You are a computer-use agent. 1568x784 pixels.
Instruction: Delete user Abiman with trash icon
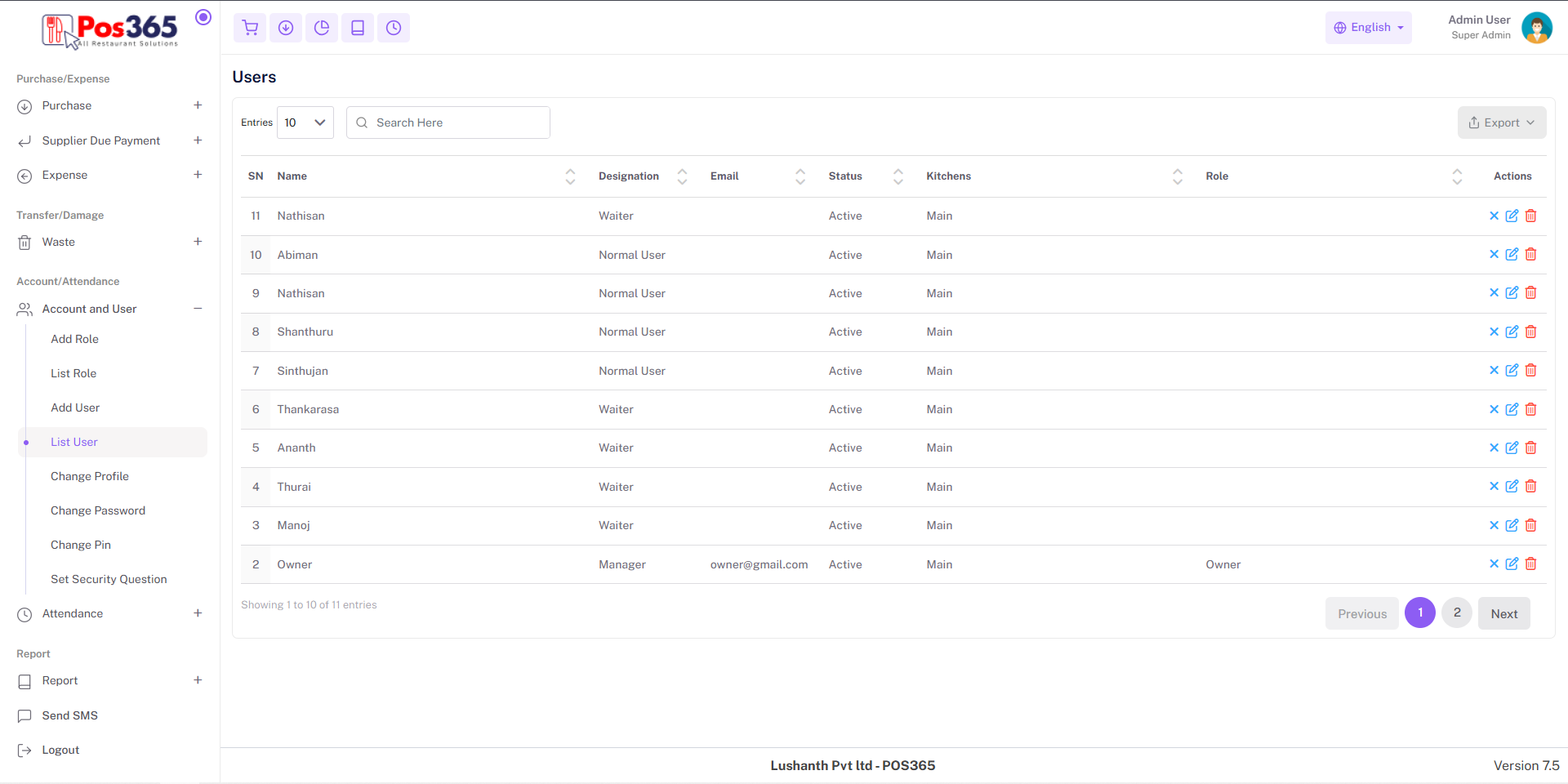(x=1531, y=255)
